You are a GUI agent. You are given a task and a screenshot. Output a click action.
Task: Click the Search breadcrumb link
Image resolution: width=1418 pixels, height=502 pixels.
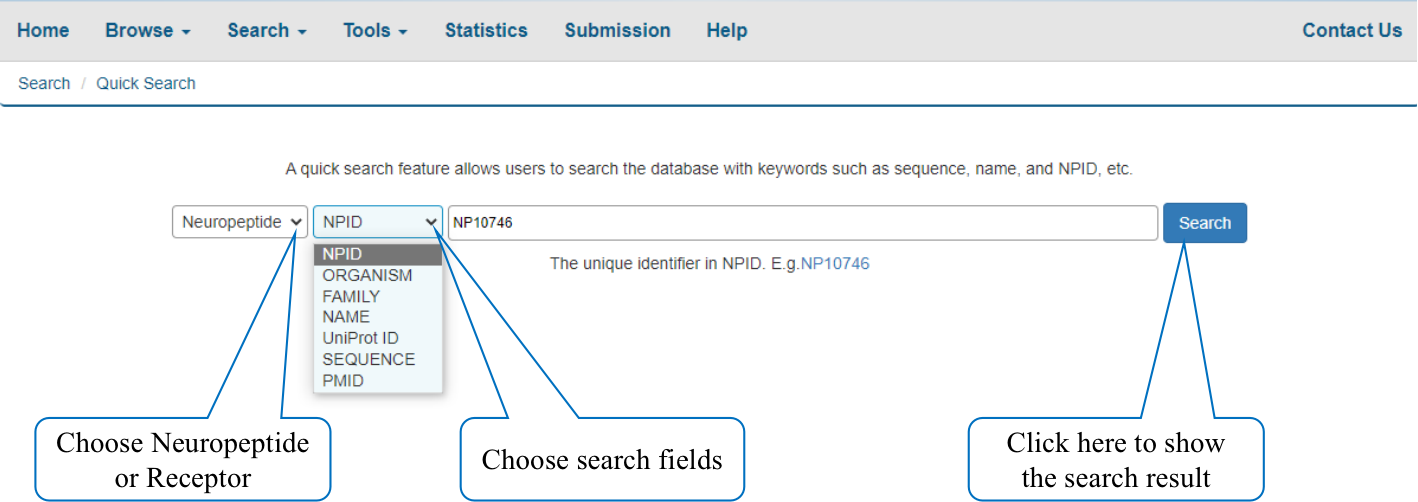44,83
